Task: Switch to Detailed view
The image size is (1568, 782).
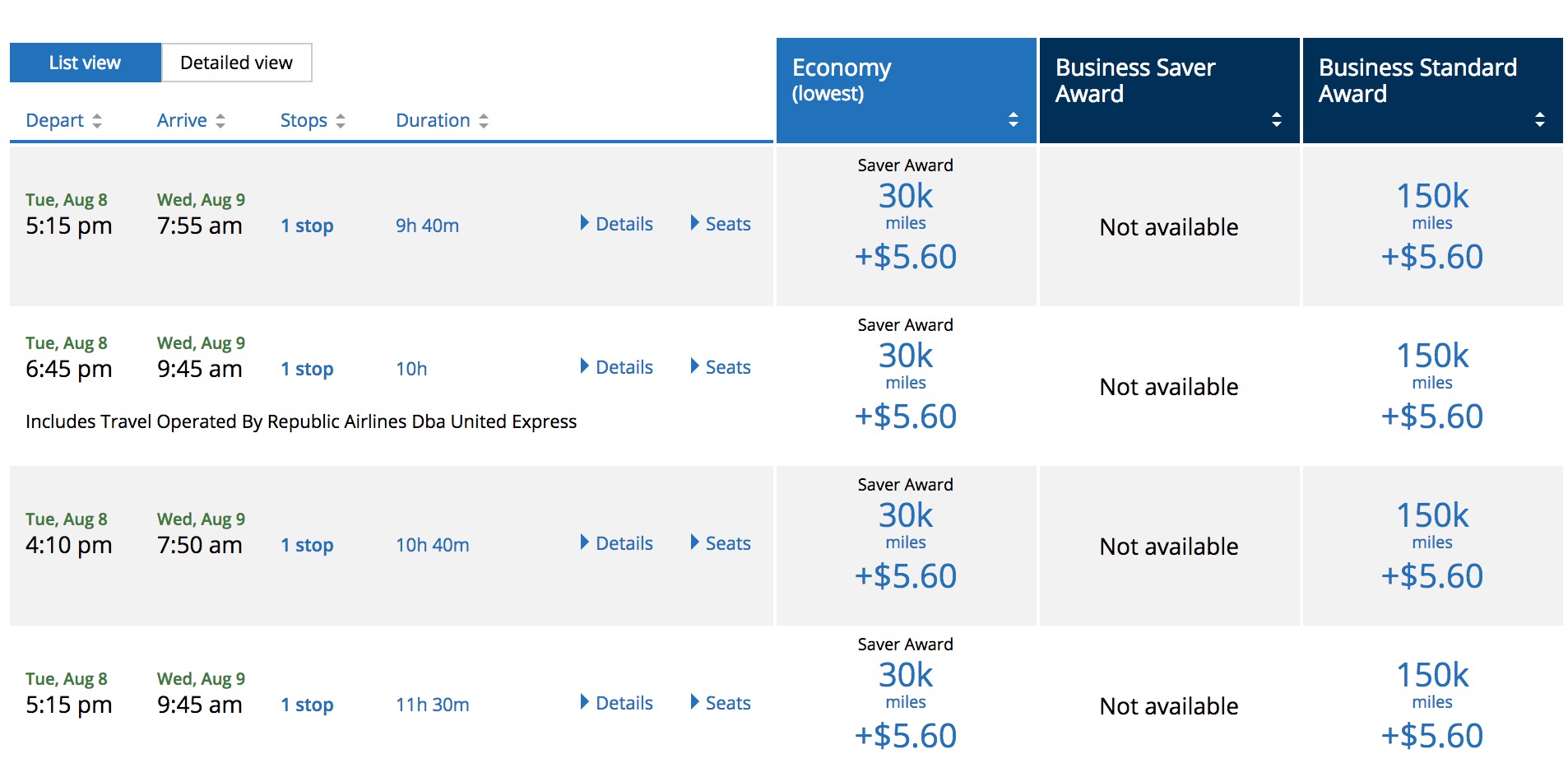Action: click(236, 63)
